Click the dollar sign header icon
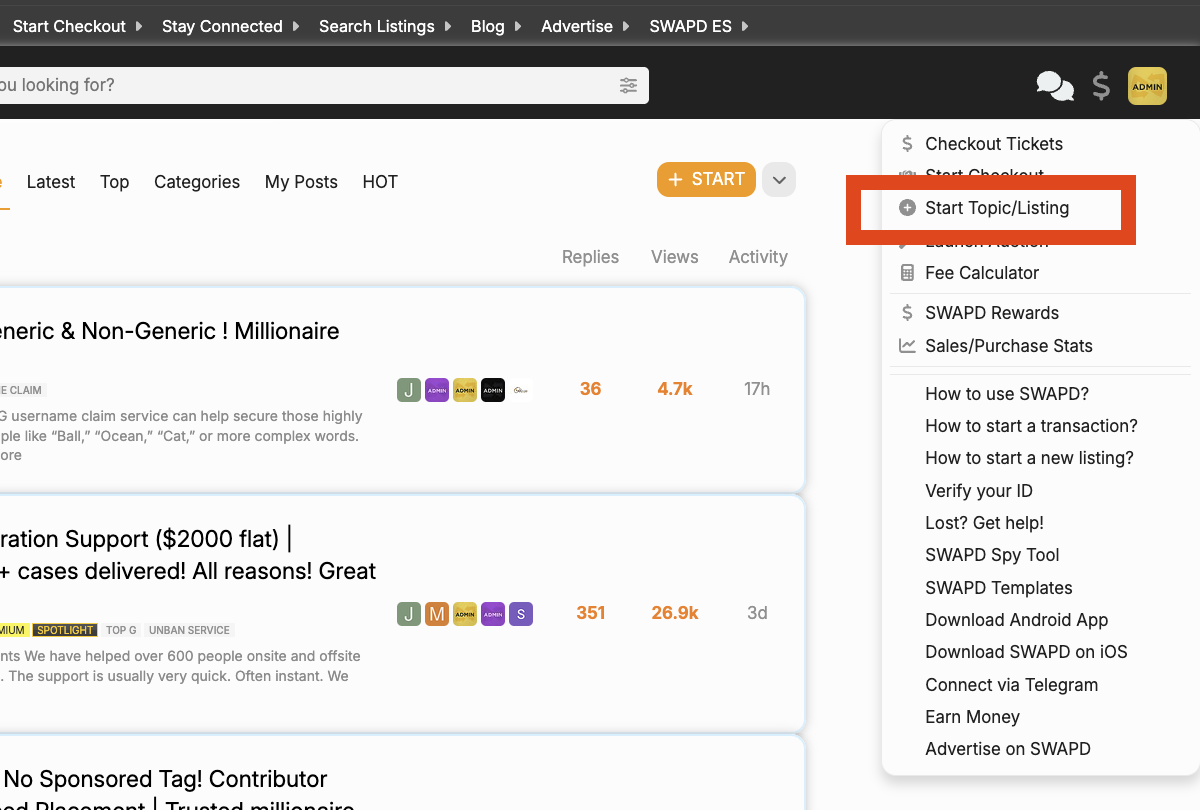 [1101, 86]
